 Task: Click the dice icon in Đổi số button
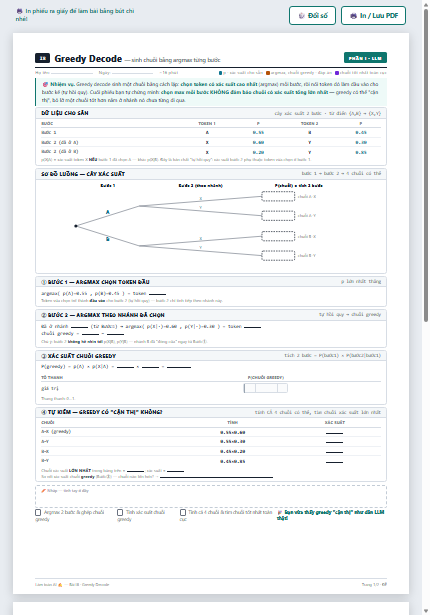(x=302, y=16)
